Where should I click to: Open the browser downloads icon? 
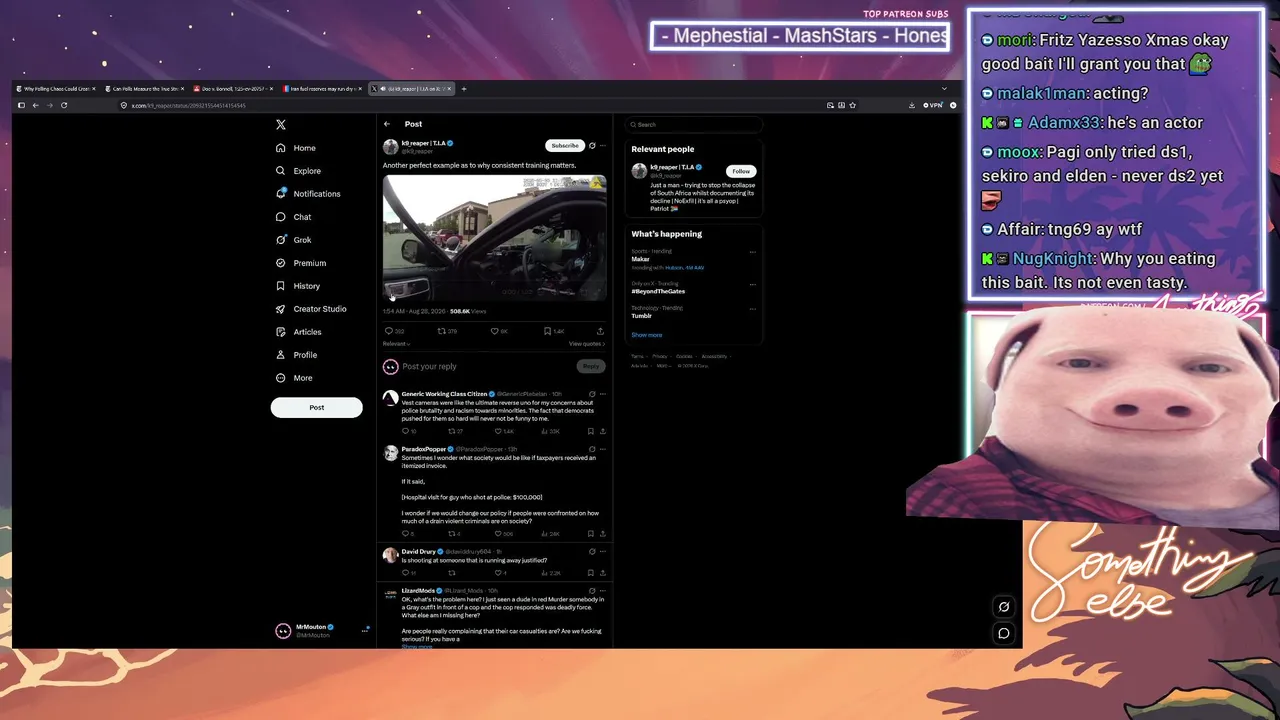click(912, 105)
